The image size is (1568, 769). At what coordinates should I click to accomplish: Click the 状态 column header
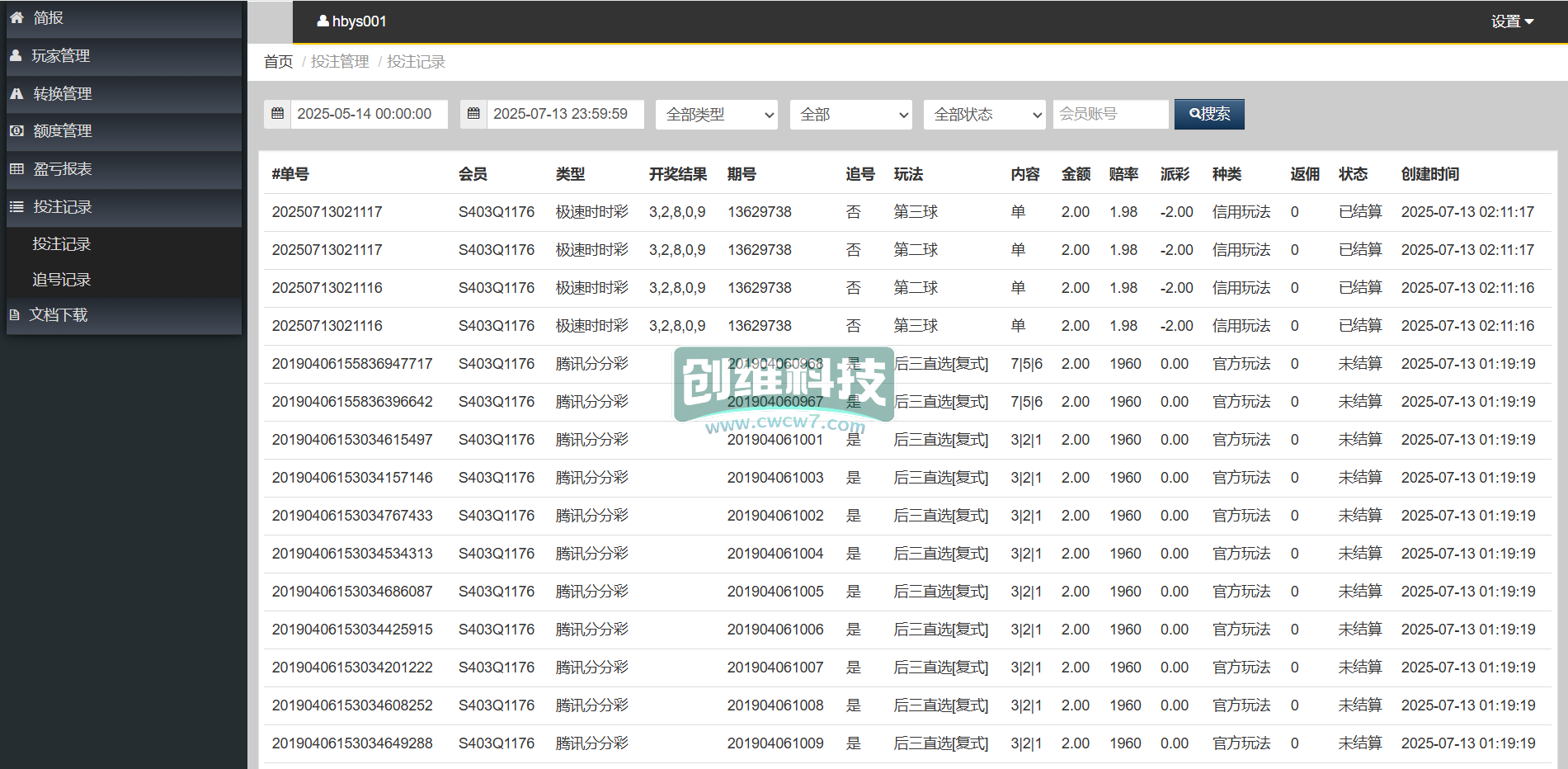[x=1353, y=174]
